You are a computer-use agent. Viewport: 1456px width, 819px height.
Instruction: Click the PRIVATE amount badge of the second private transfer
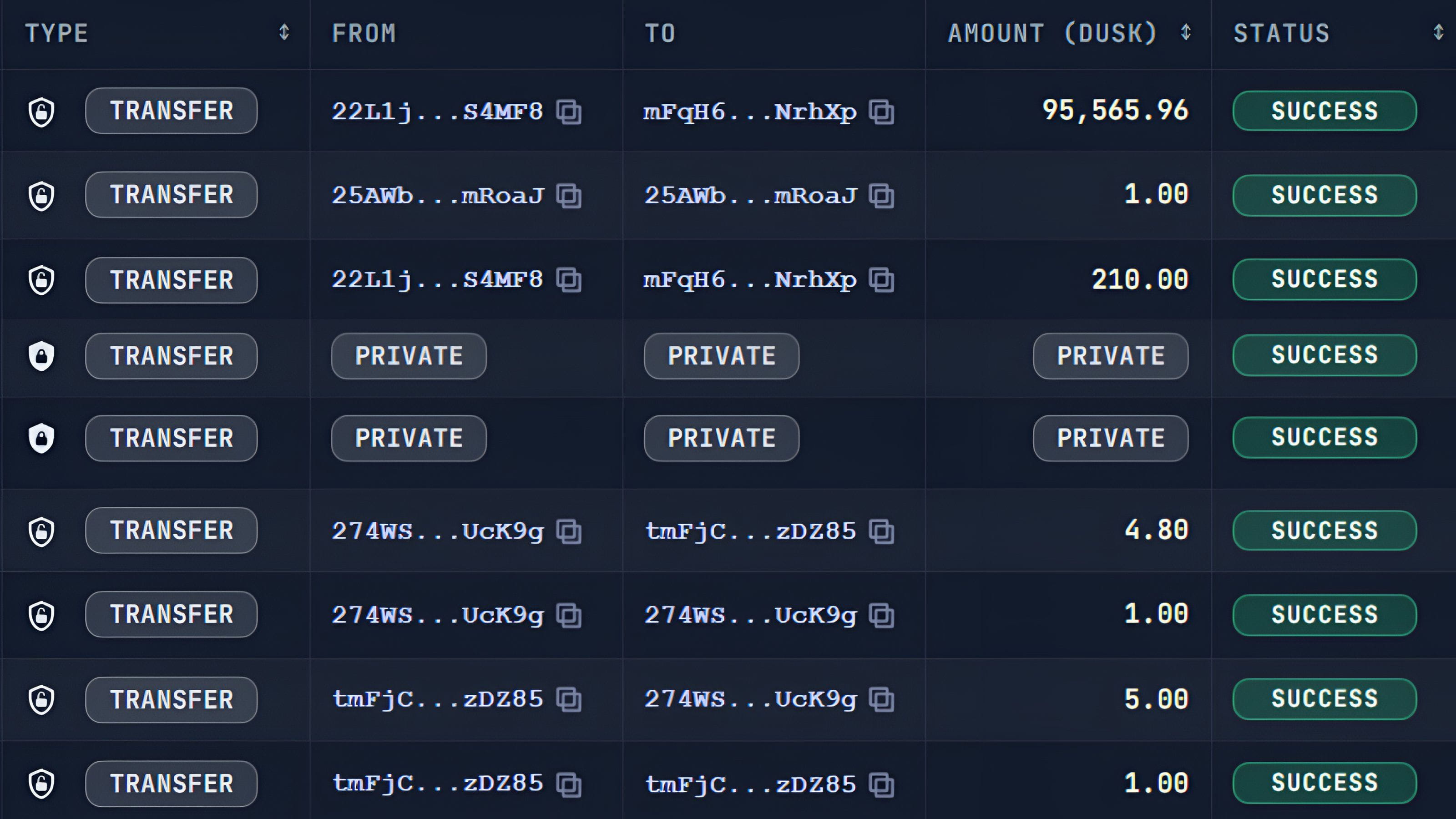click(x=1110, y=439)
